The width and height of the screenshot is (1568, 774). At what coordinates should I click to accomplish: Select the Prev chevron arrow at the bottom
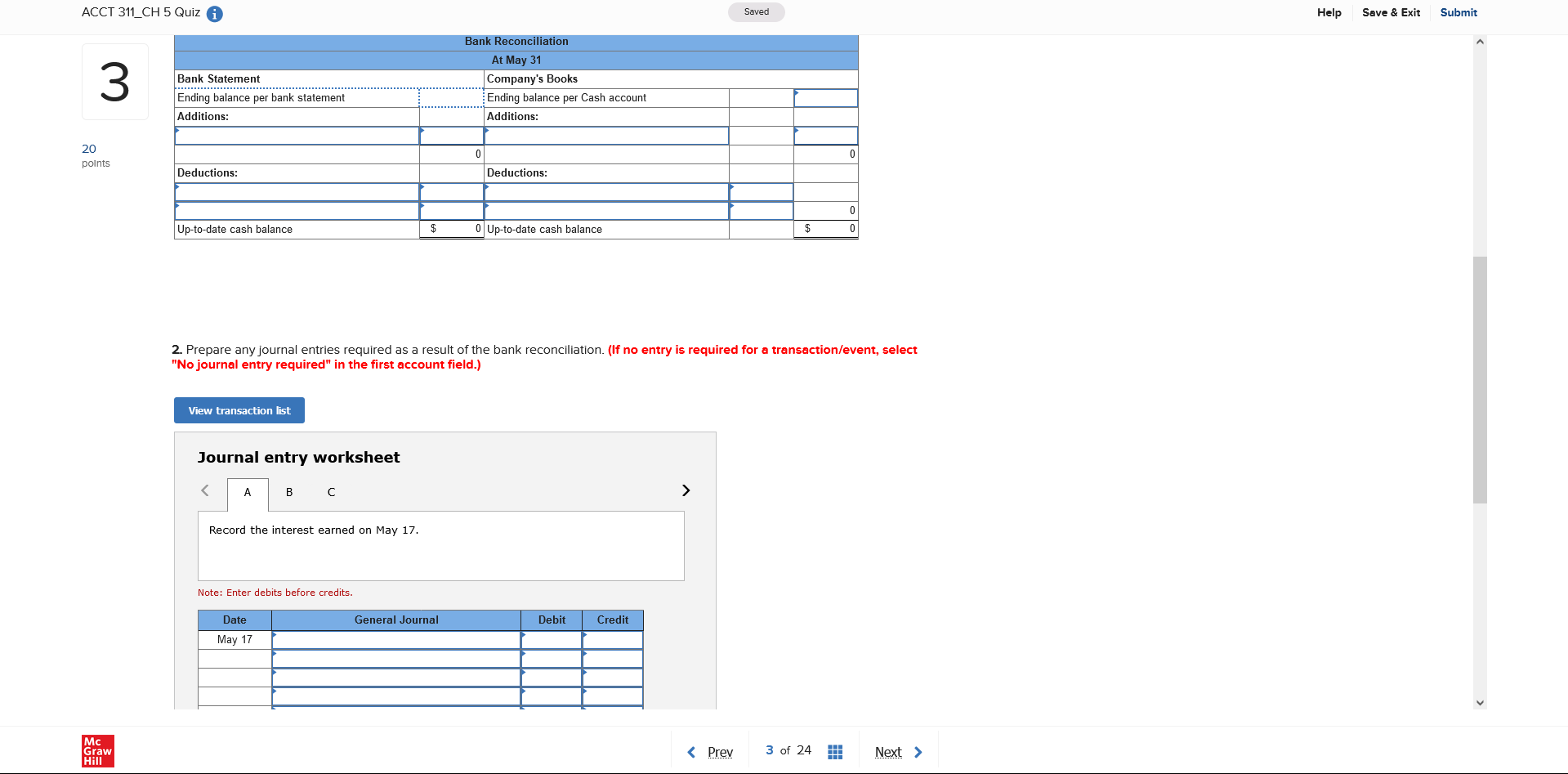[690, 752]
